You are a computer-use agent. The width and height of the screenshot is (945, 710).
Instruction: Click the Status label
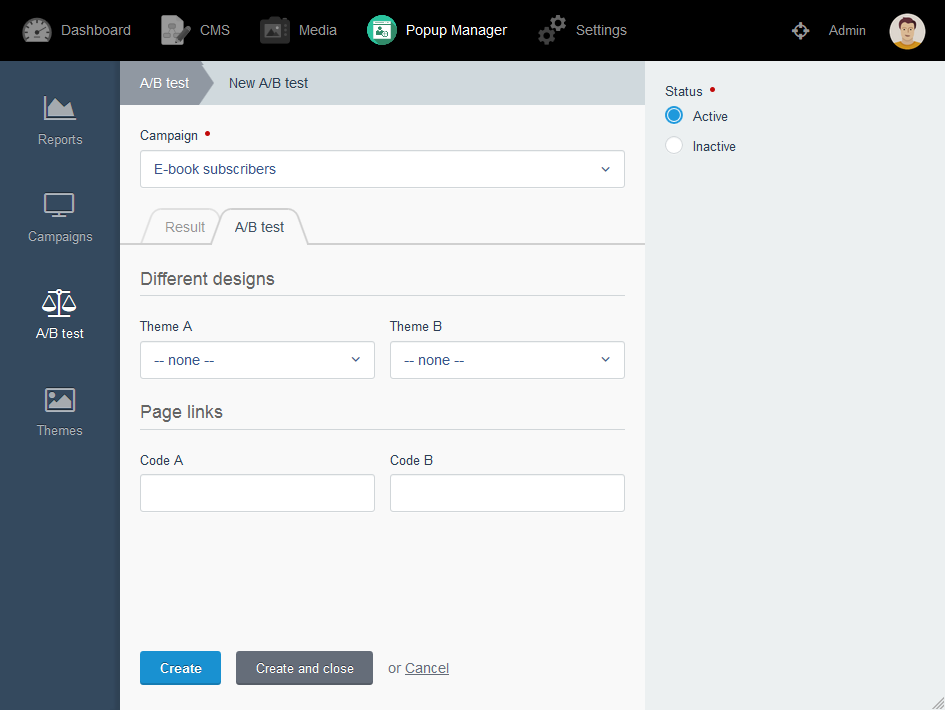[x=683, y=92]
